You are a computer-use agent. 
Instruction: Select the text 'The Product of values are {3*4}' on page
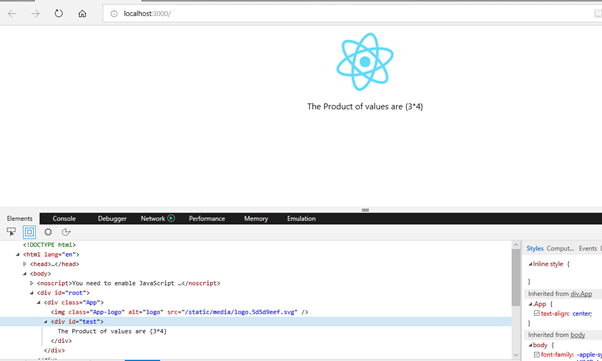coord(365,106)
